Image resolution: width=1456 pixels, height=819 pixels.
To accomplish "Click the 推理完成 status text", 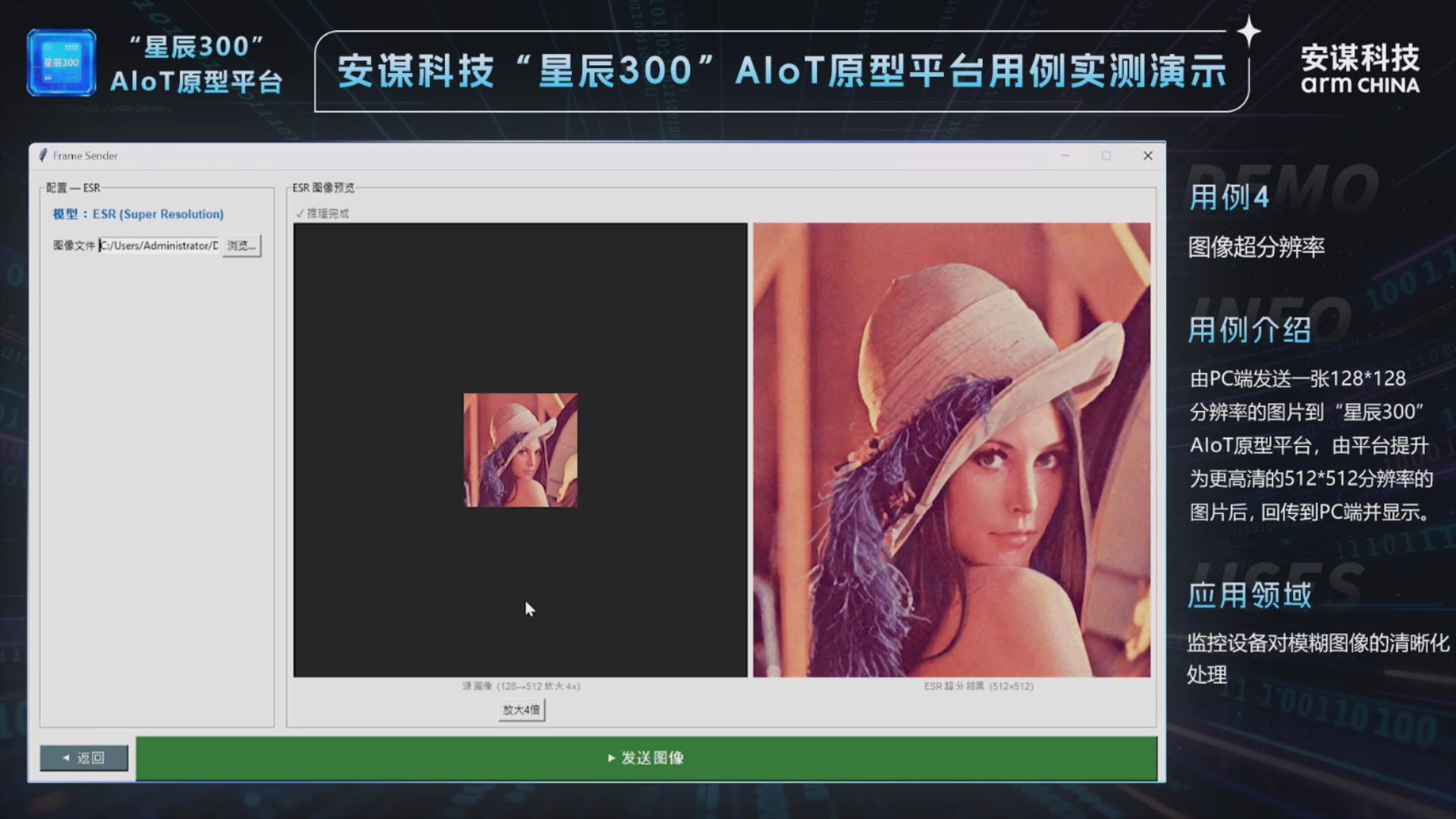I will [322, 214].
